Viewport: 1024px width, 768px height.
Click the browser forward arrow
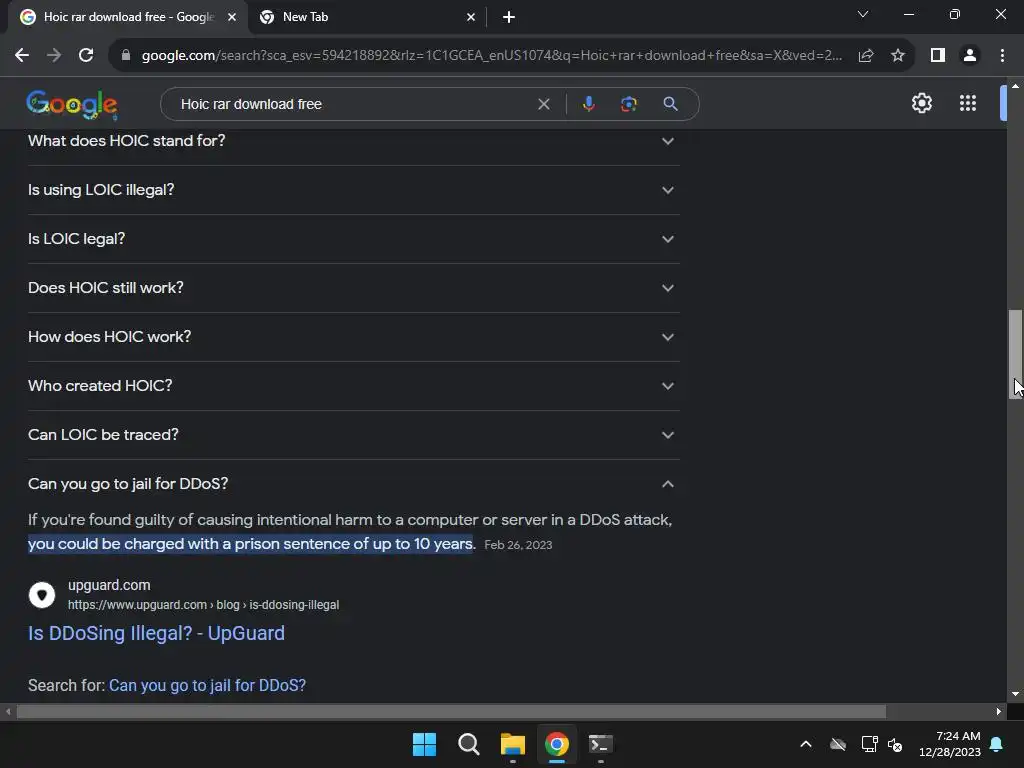pyautogui.click(x=54, y=56)
